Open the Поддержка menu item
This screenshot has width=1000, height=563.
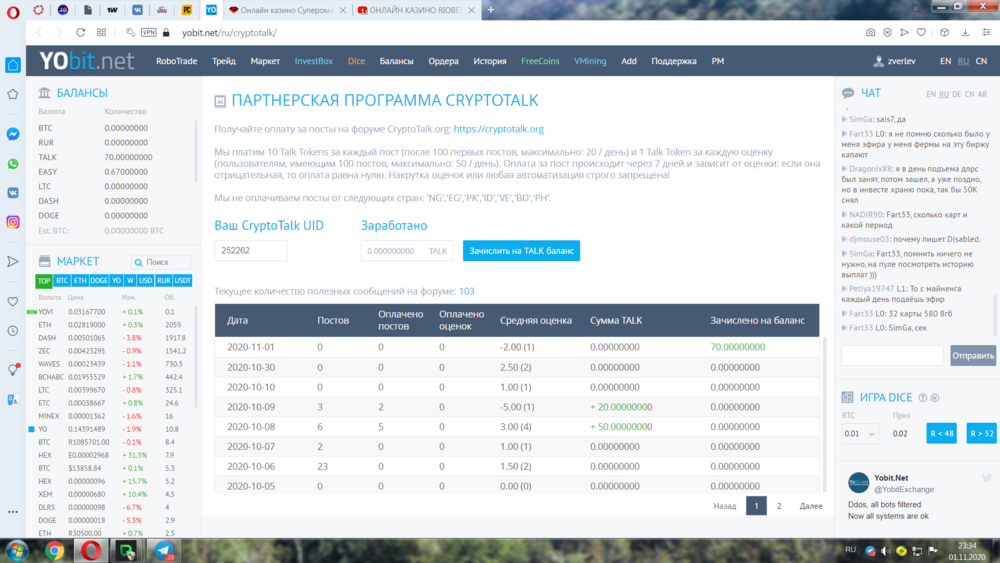(x=673, y=61)
